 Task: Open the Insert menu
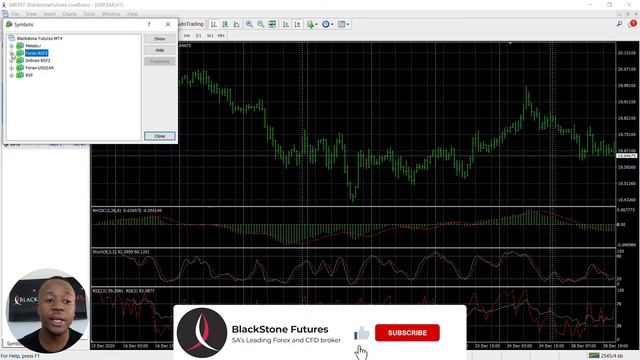pyautogui.click(x=49, y=14)
